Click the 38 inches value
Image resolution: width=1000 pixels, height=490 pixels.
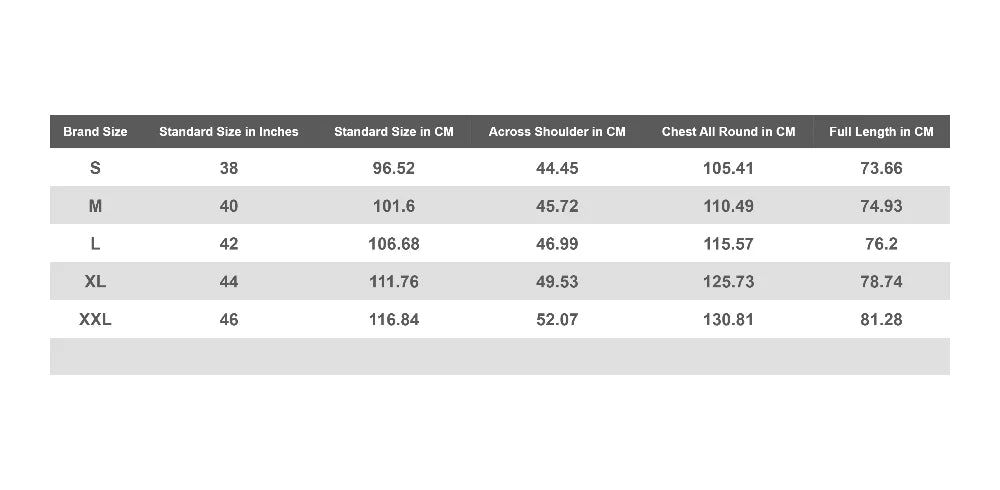pyautogui.click(x=228, y=168)
